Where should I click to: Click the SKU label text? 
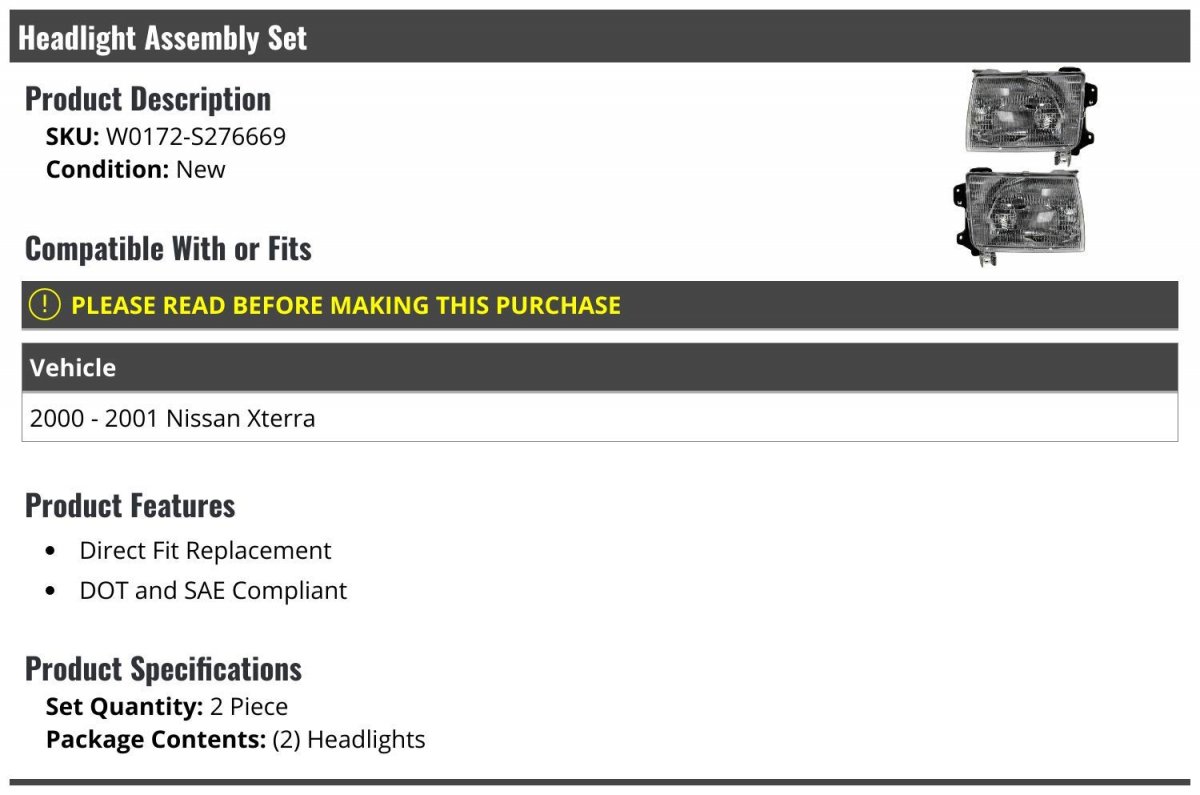click(73, 136)
